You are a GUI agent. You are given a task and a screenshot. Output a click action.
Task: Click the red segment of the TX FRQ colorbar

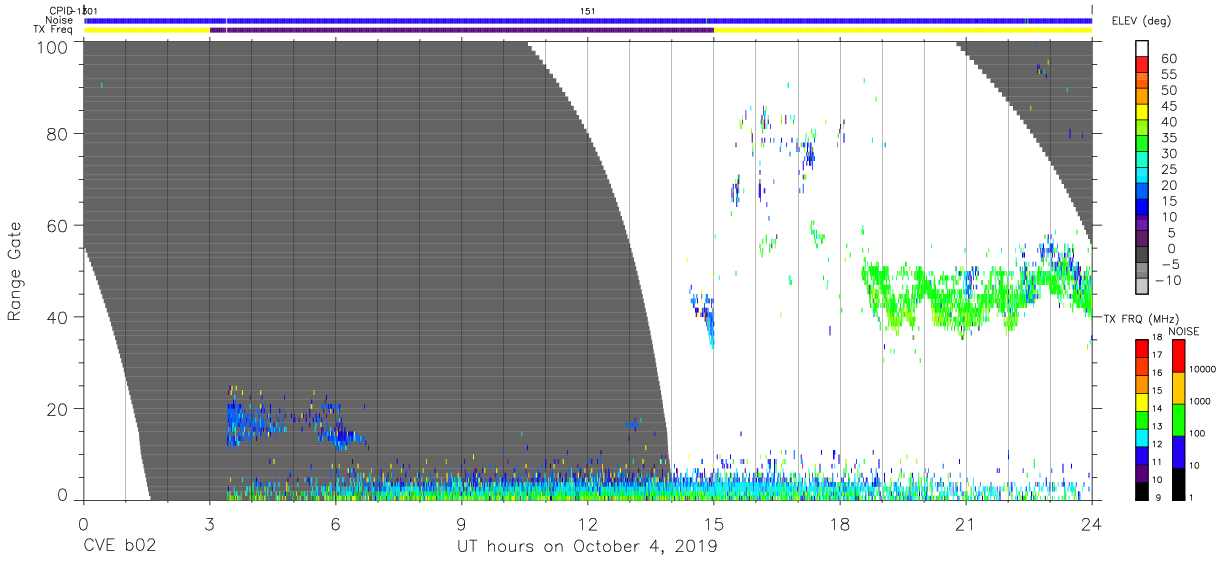(1143, 348)
